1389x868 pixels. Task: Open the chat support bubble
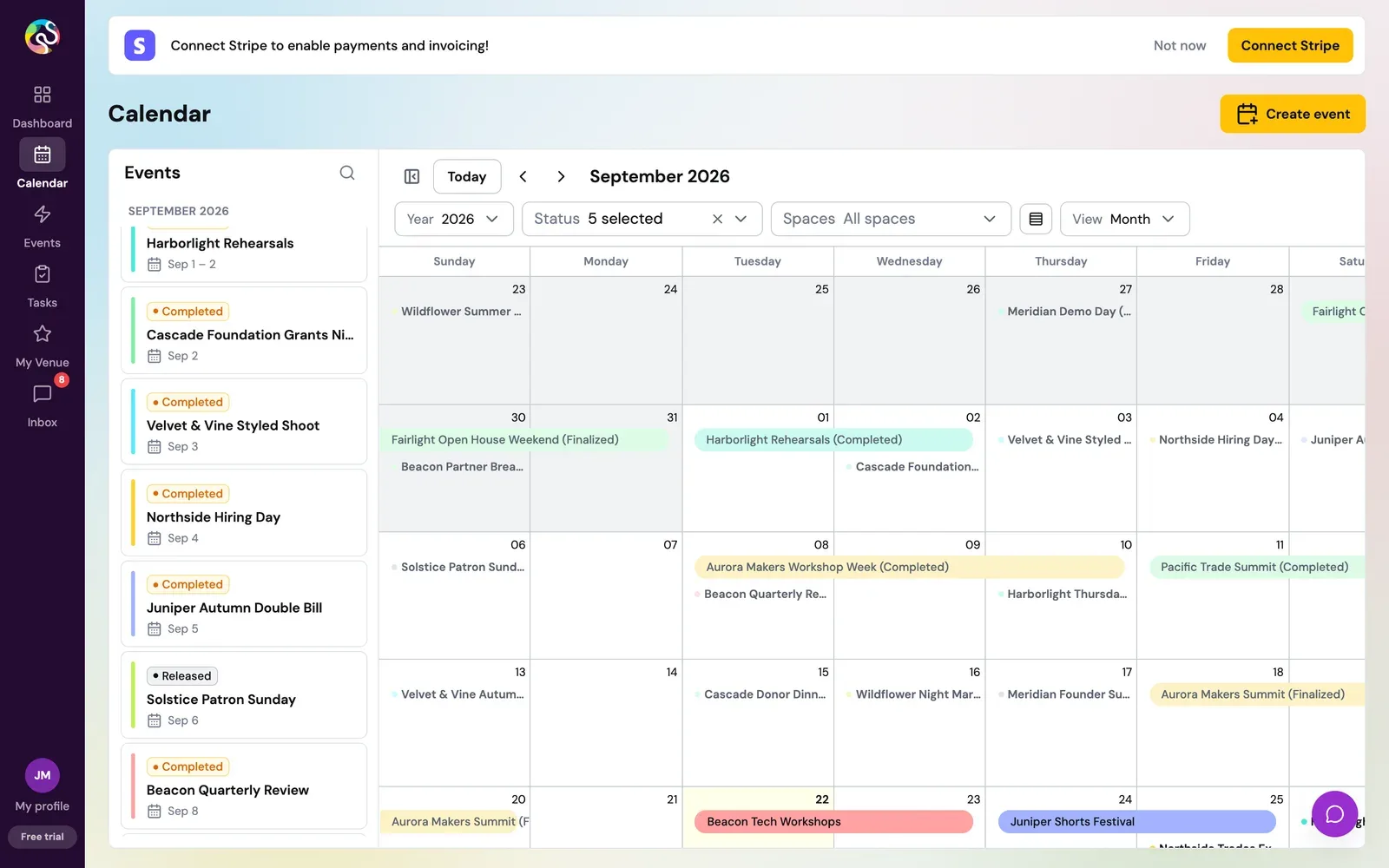tap(1334, 814)
